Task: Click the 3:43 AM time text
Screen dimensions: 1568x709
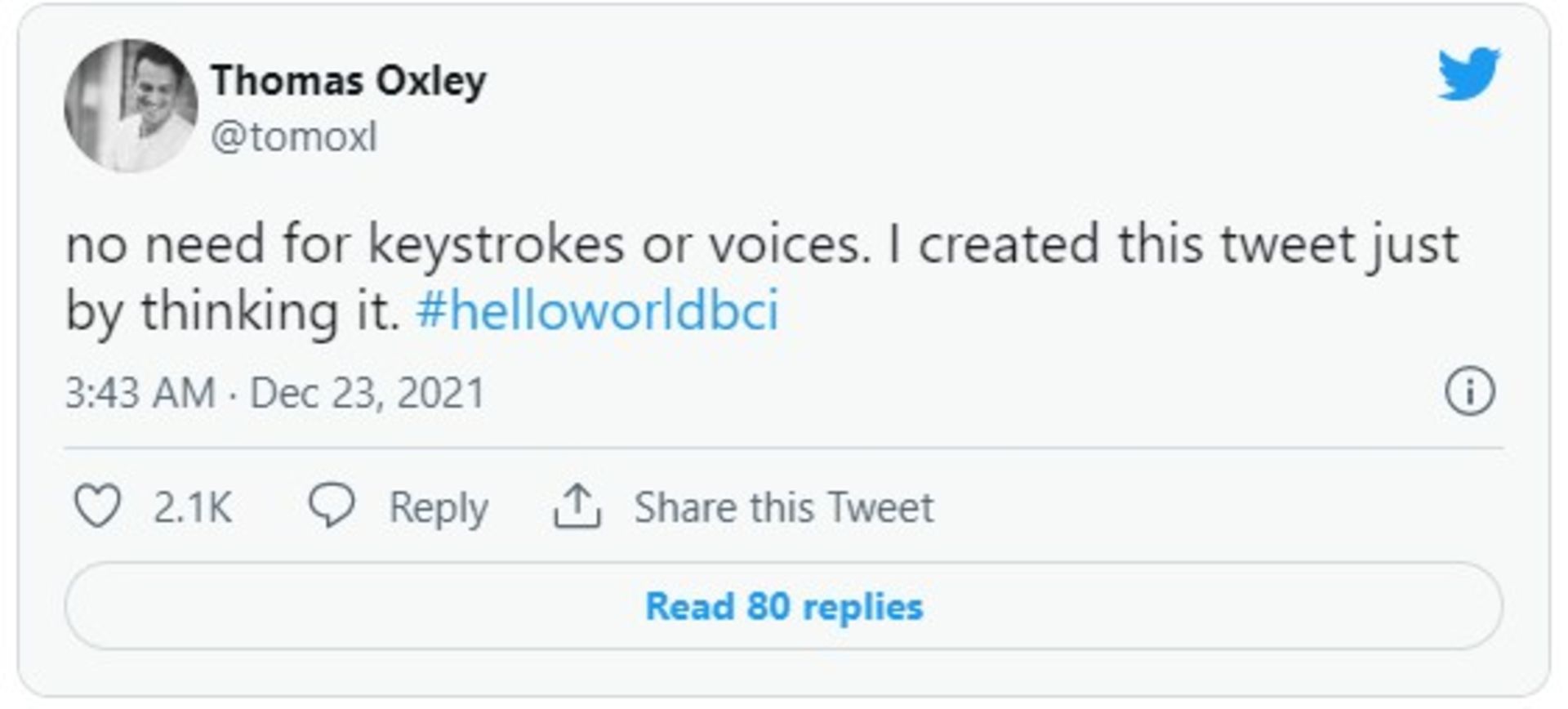Action: point(140,393)
